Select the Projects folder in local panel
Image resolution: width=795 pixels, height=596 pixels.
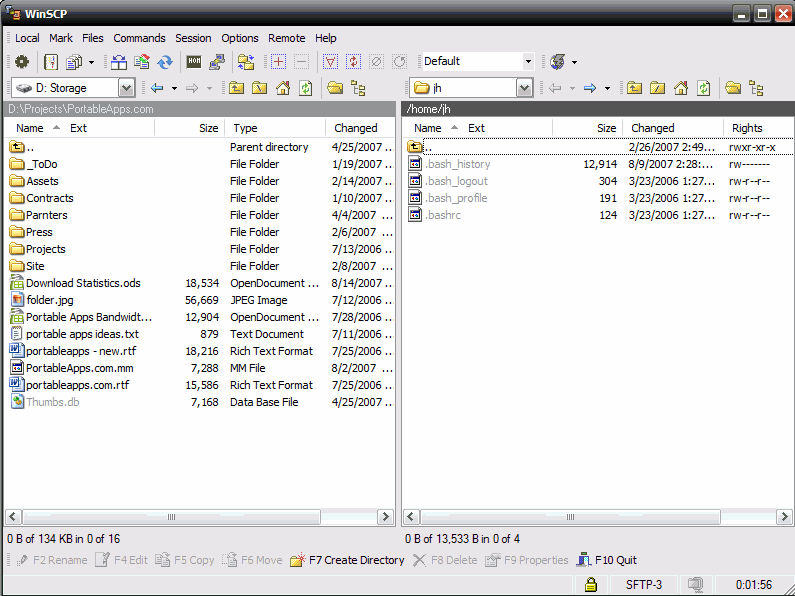coord(45,249)
